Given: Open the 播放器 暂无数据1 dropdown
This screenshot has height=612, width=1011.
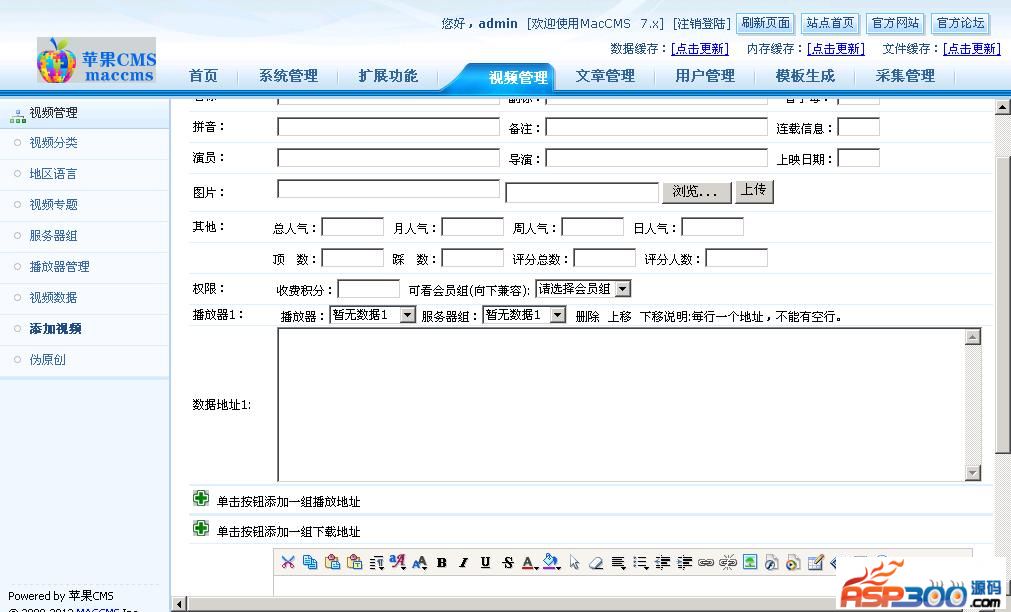Looking at the screenshot, I should click(x=373, y=315).
